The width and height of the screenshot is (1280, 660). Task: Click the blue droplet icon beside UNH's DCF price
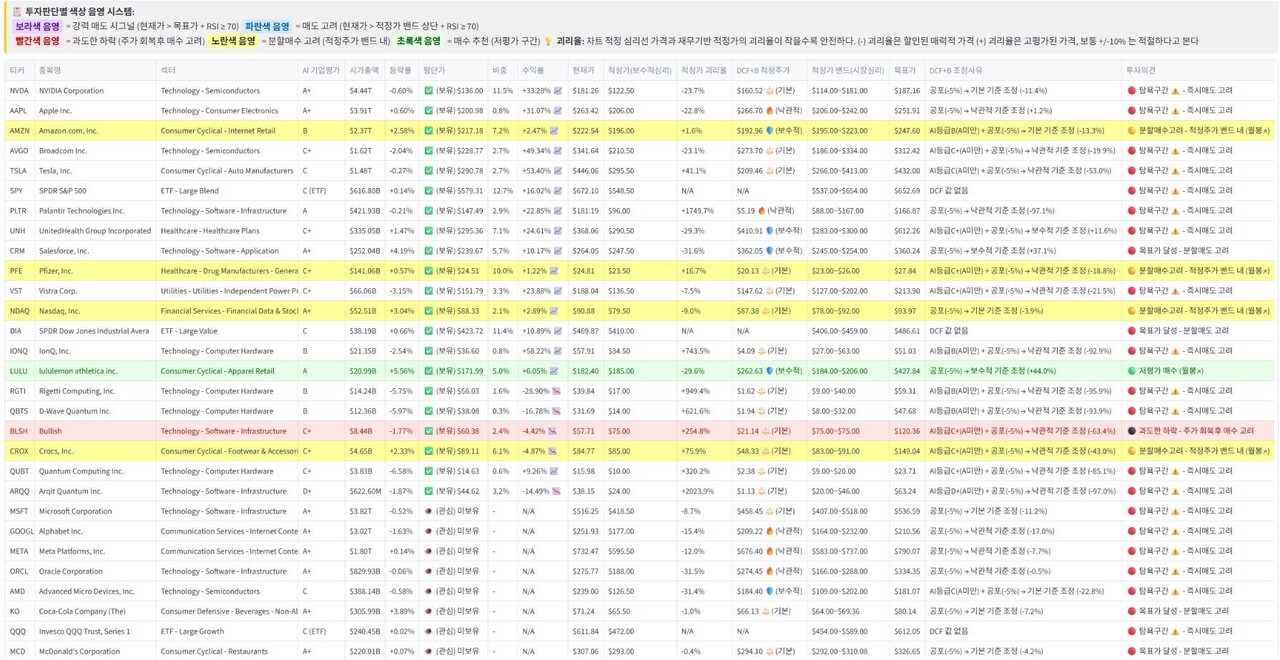click(x=770, y=231)
